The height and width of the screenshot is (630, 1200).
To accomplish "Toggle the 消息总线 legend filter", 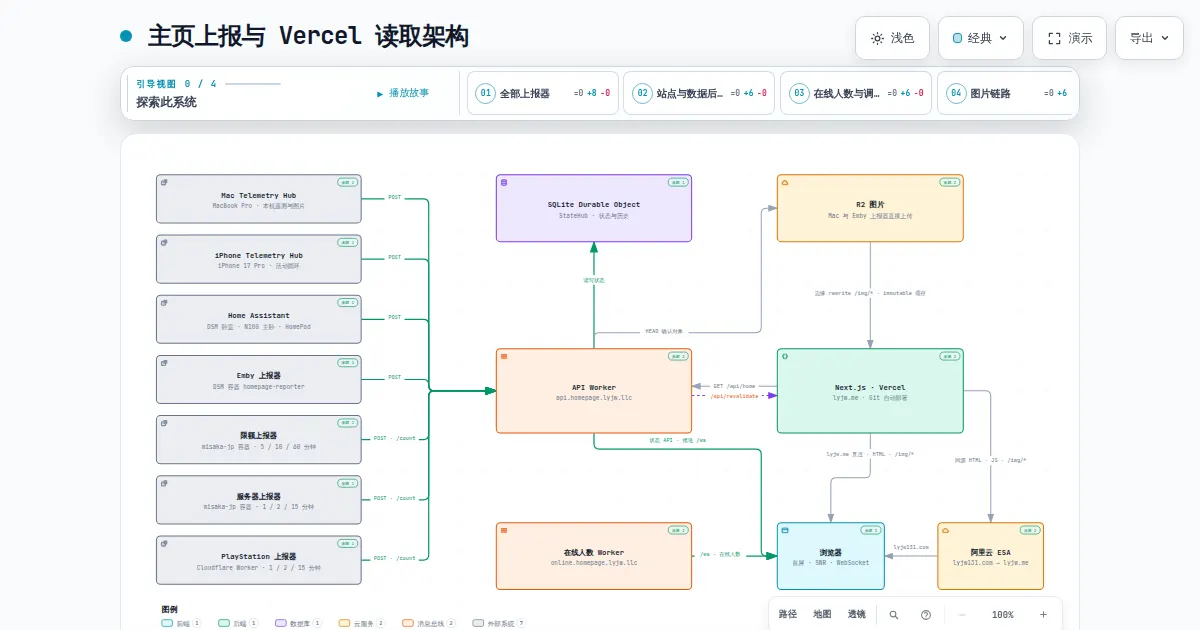I will tap(428, 623).
